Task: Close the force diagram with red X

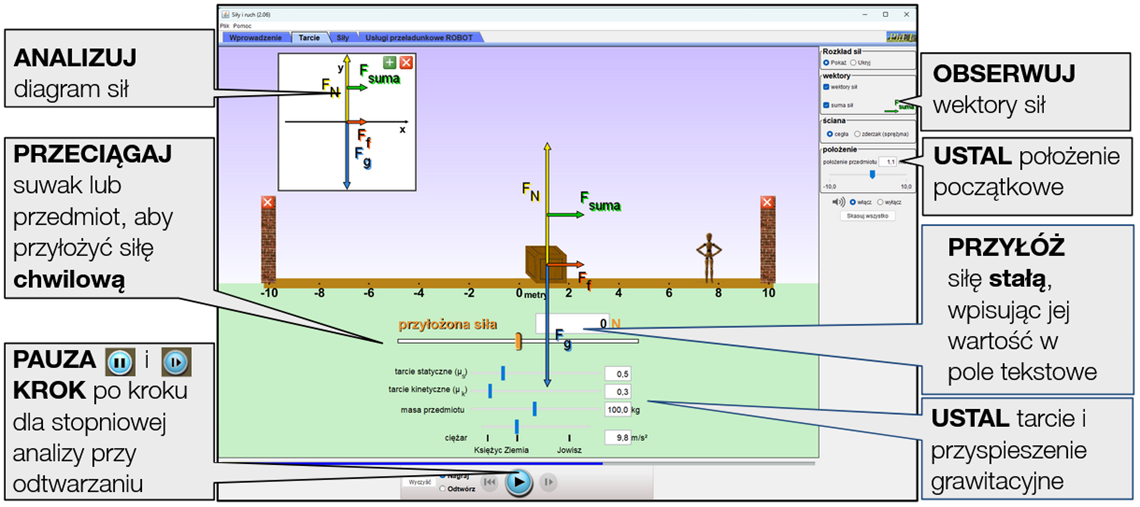Action: pos(406,63)
